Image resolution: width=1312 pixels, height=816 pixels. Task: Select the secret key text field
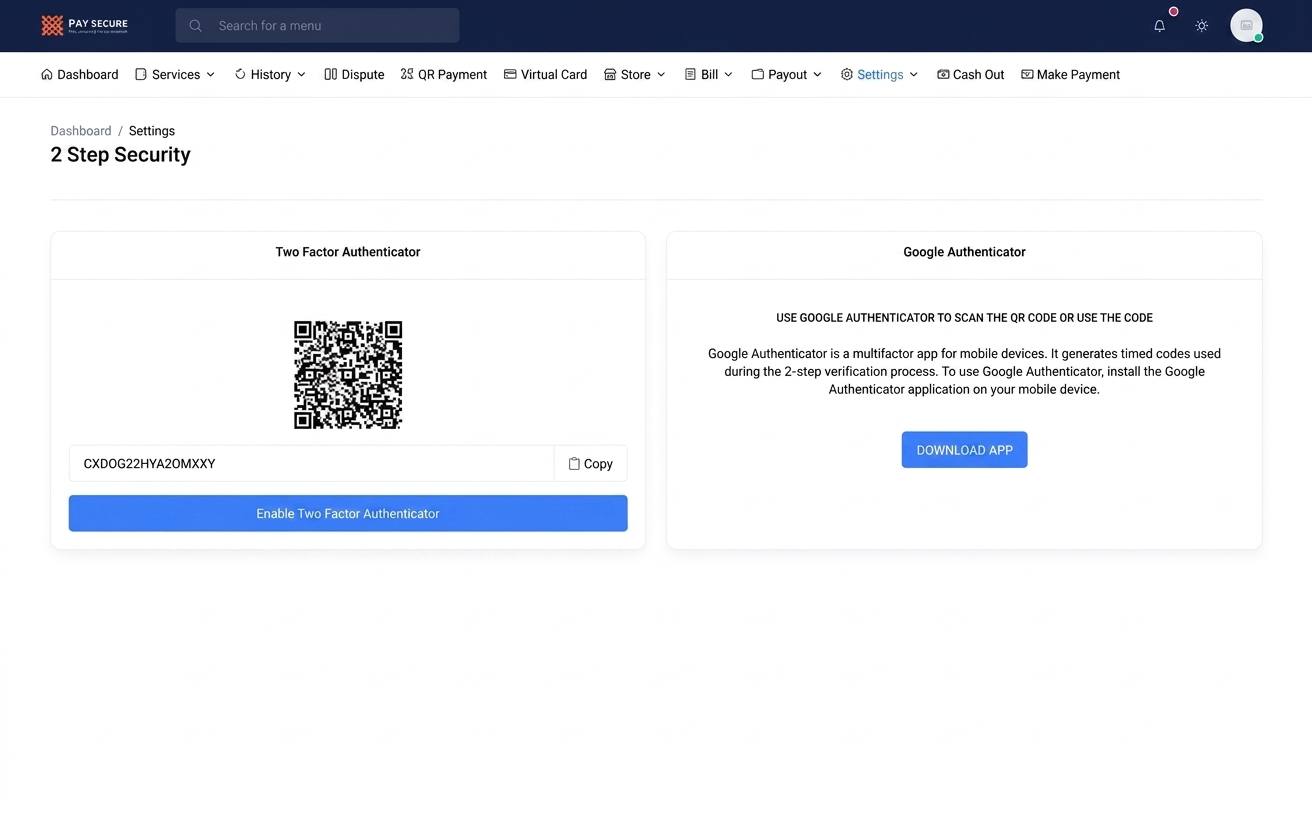(311, 464)
